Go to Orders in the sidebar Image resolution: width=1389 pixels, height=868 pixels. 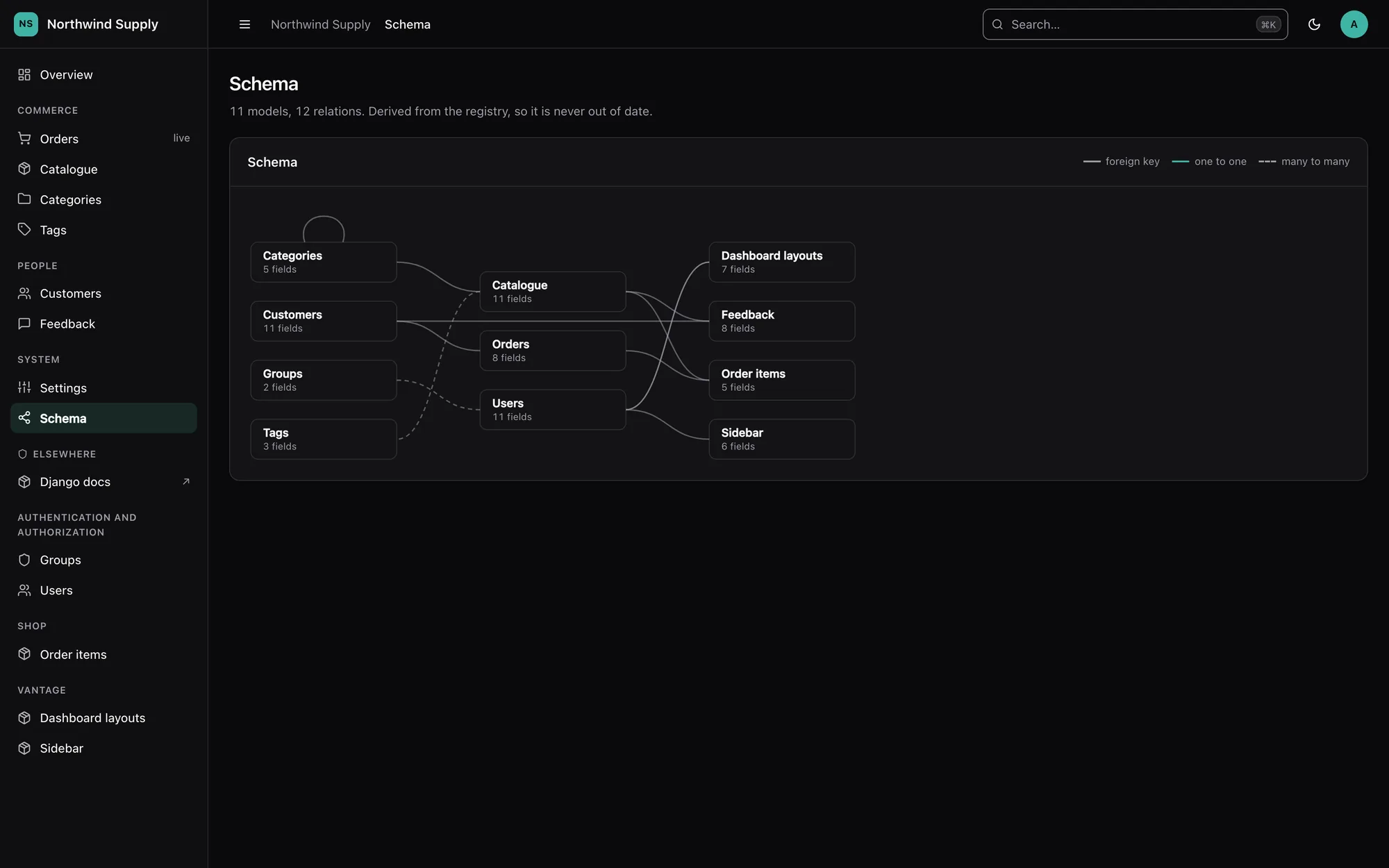103,138
